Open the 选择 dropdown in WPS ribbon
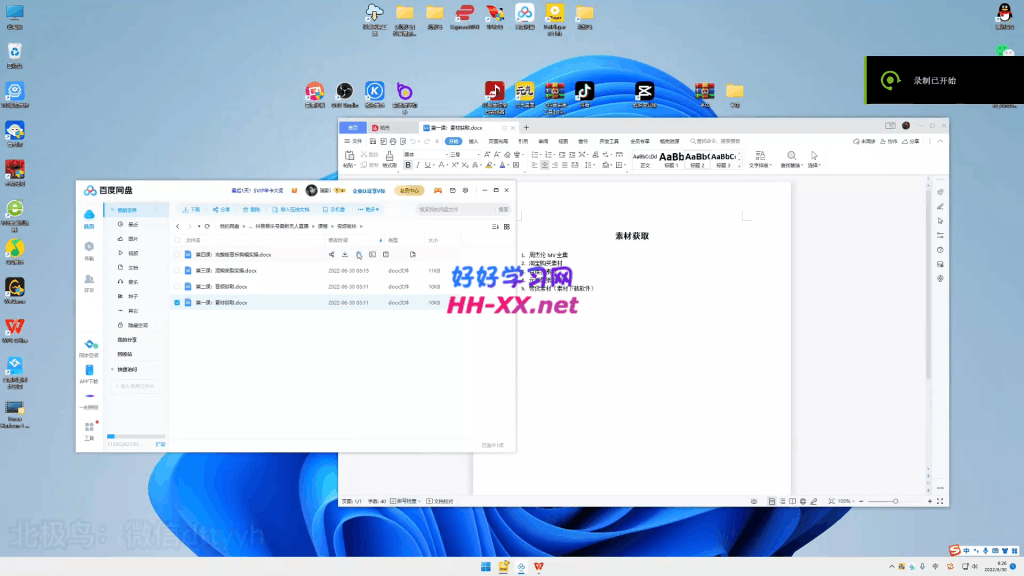 [814, 159]
